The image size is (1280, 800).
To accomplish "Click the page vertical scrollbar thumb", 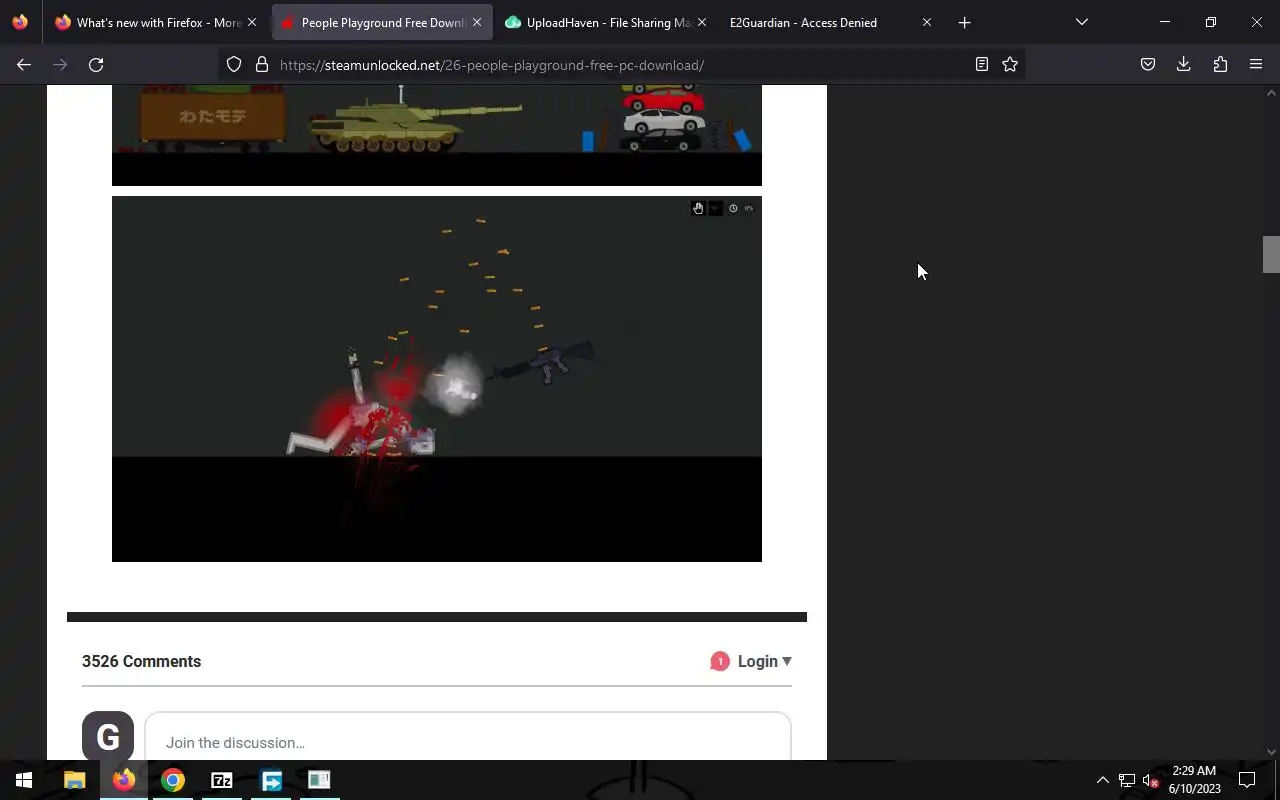I will [x=1271, y=254].
